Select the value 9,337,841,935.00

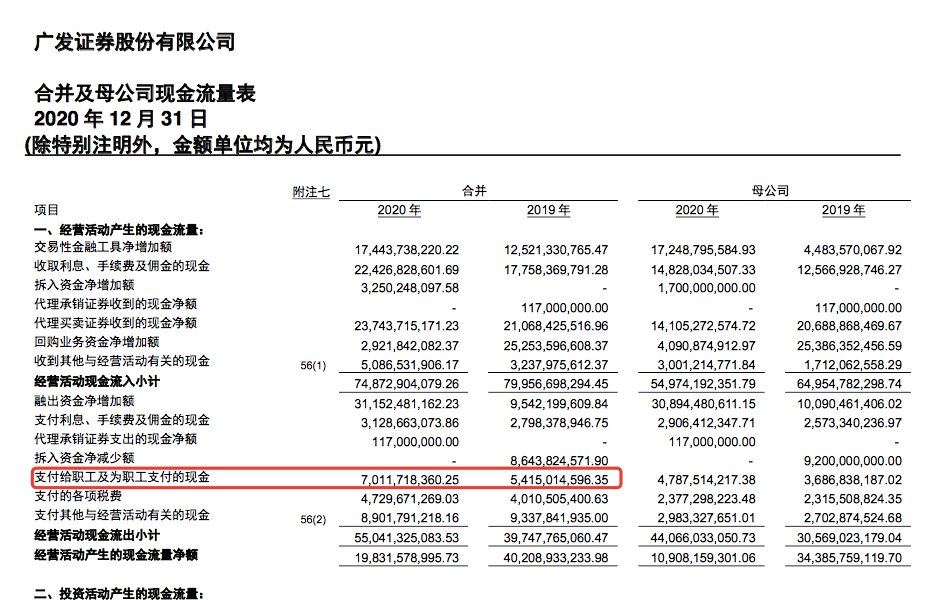pyautogui.click(x=559, y=518)
